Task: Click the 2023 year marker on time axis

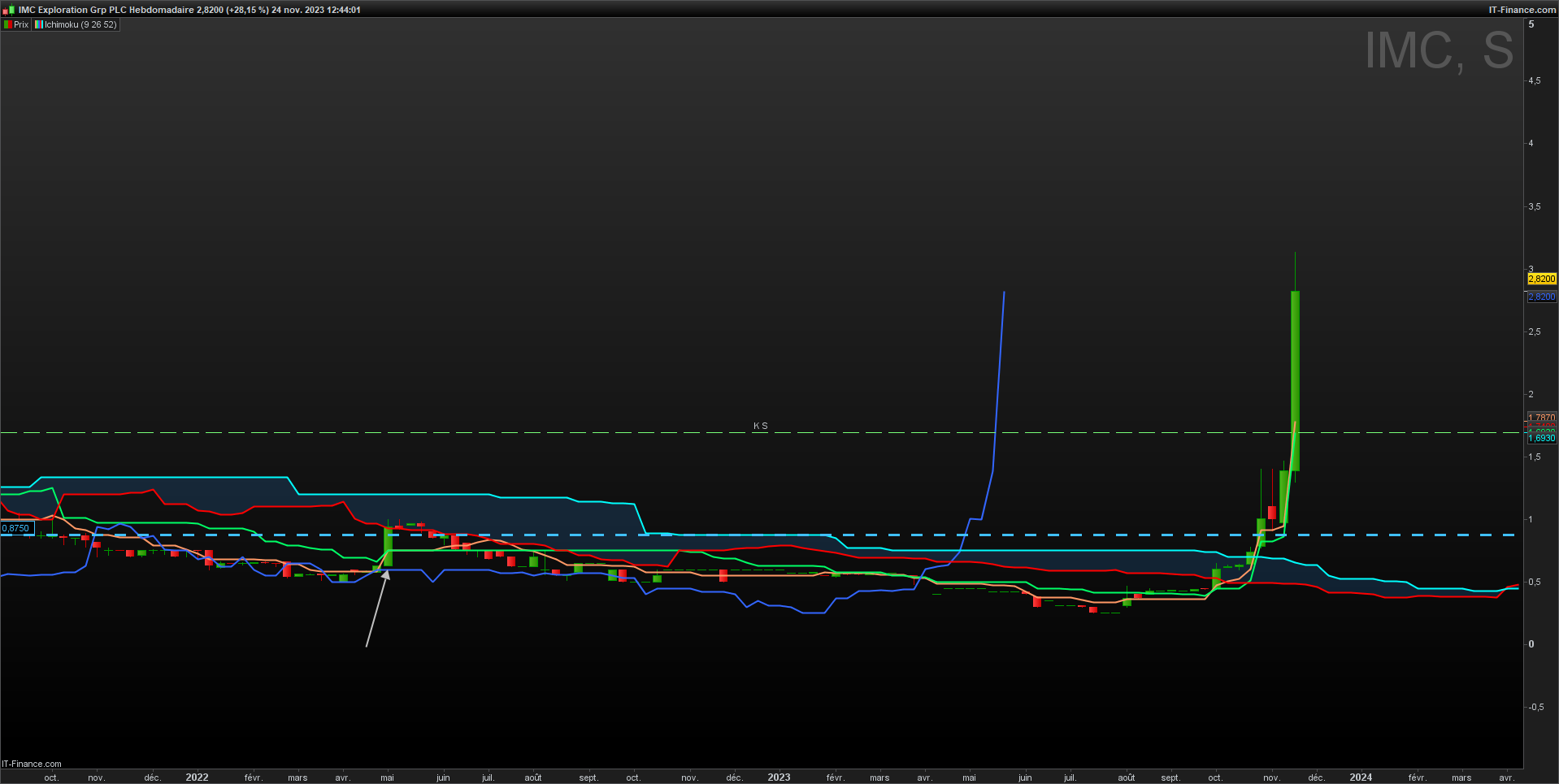Action: coord(779,778)
